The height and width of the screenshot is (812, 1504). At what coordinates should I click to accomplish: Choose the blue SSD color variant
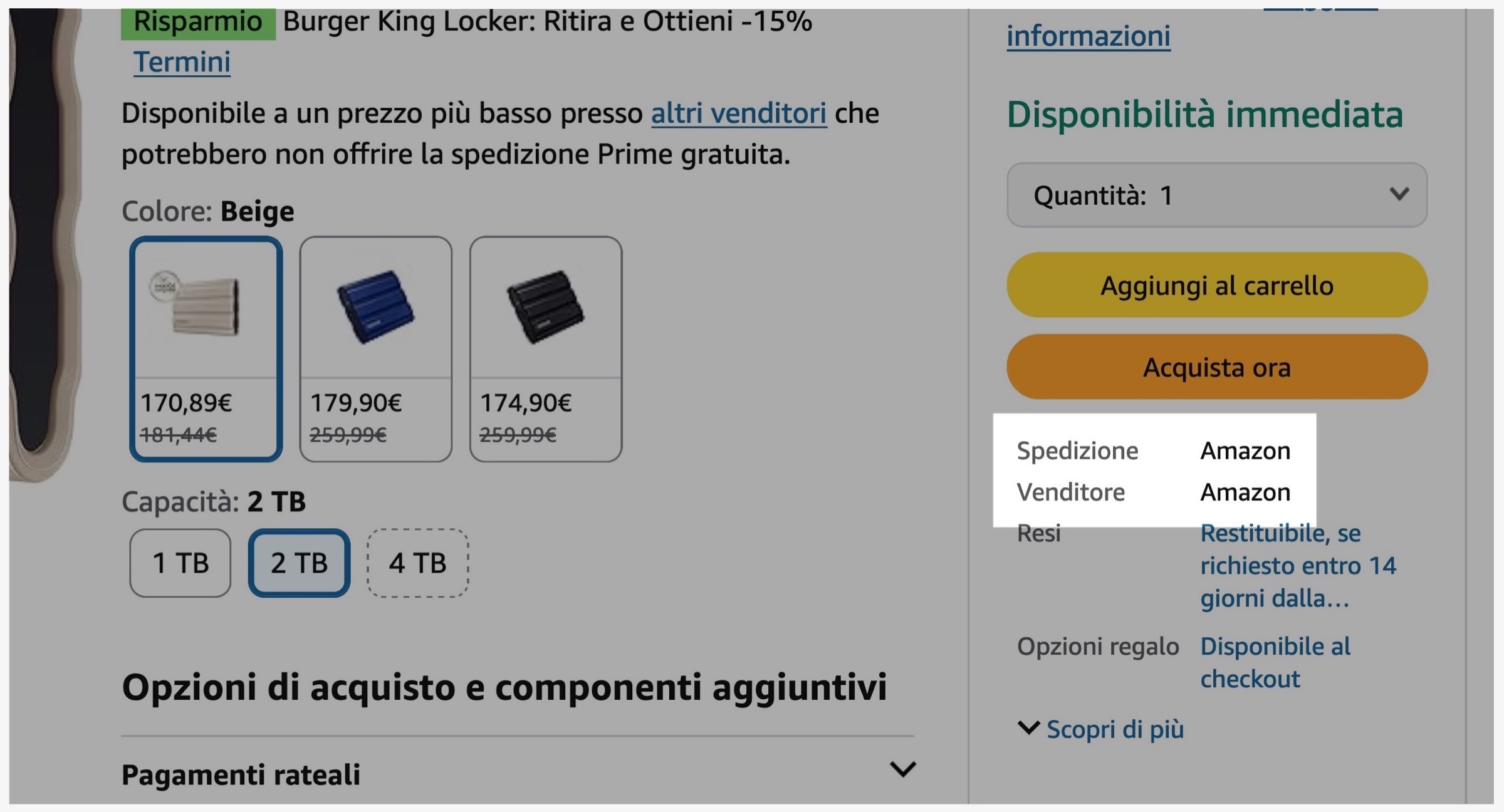point(376,307)
